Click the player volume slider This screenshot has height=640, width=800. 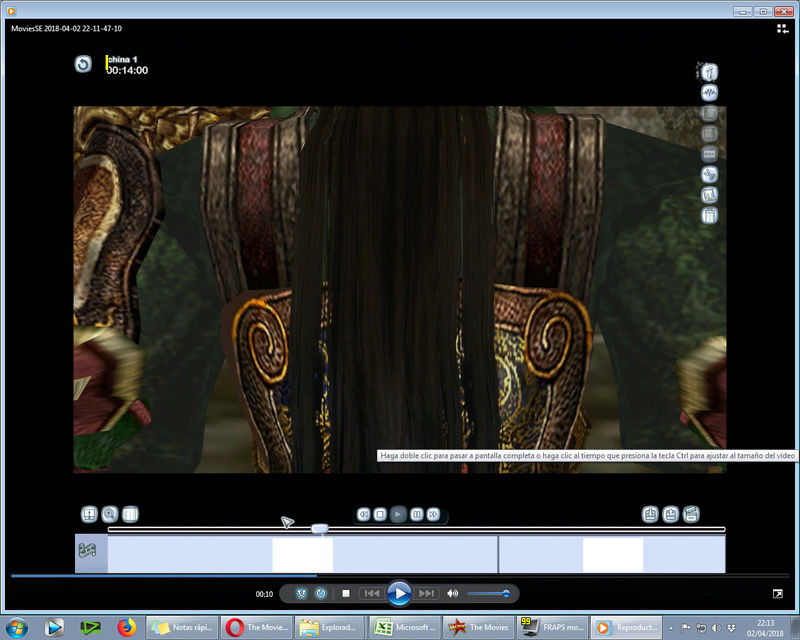[x=488, y=594]
